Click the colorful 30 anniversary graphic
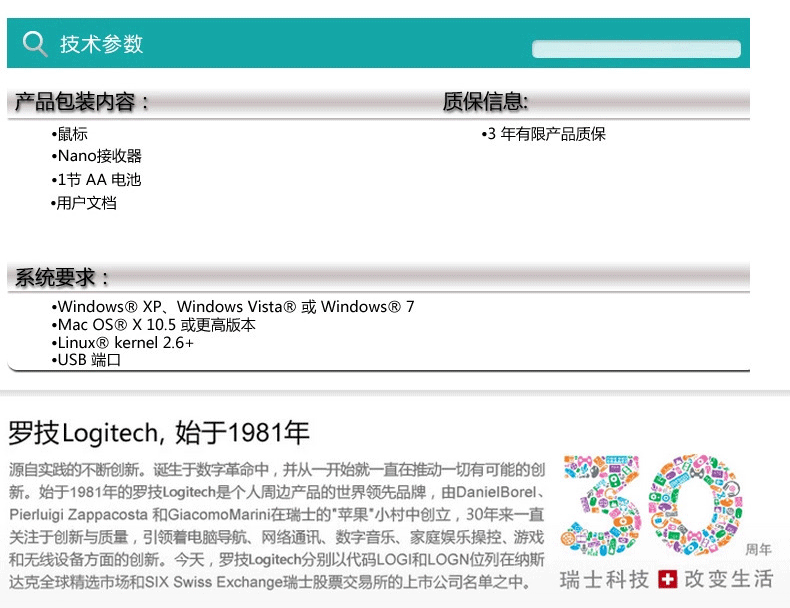 pyautogui.click(x=653, y=505)
